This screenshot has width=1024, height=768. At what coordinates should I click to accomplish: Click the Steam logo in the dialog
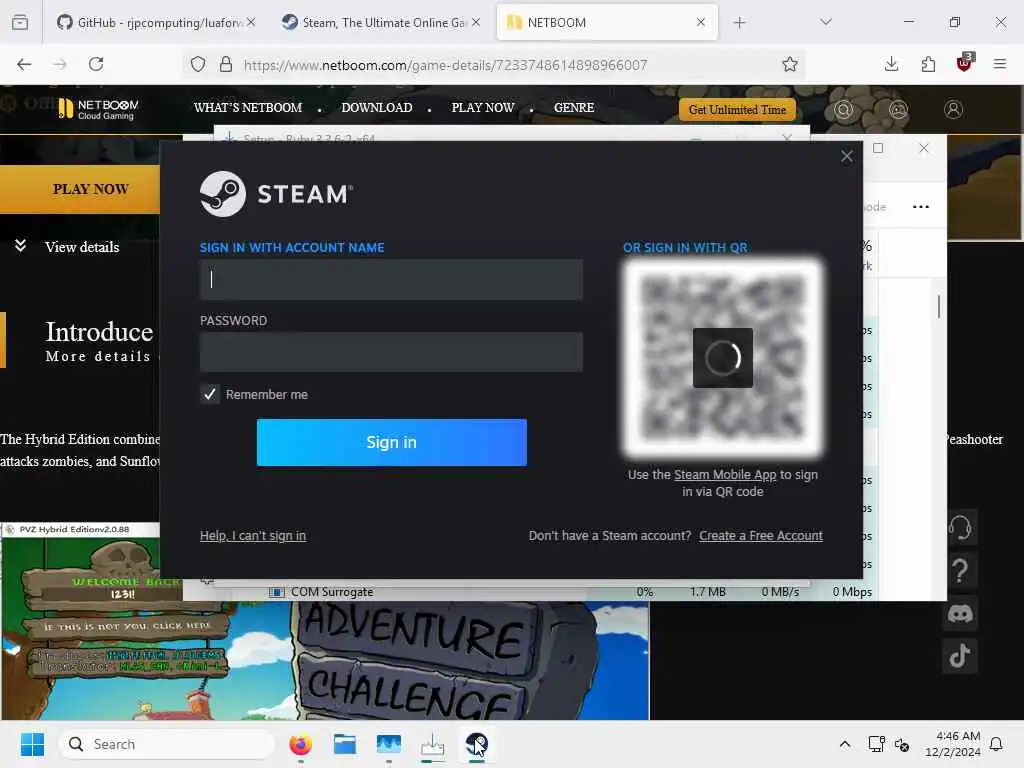(276, 194)
